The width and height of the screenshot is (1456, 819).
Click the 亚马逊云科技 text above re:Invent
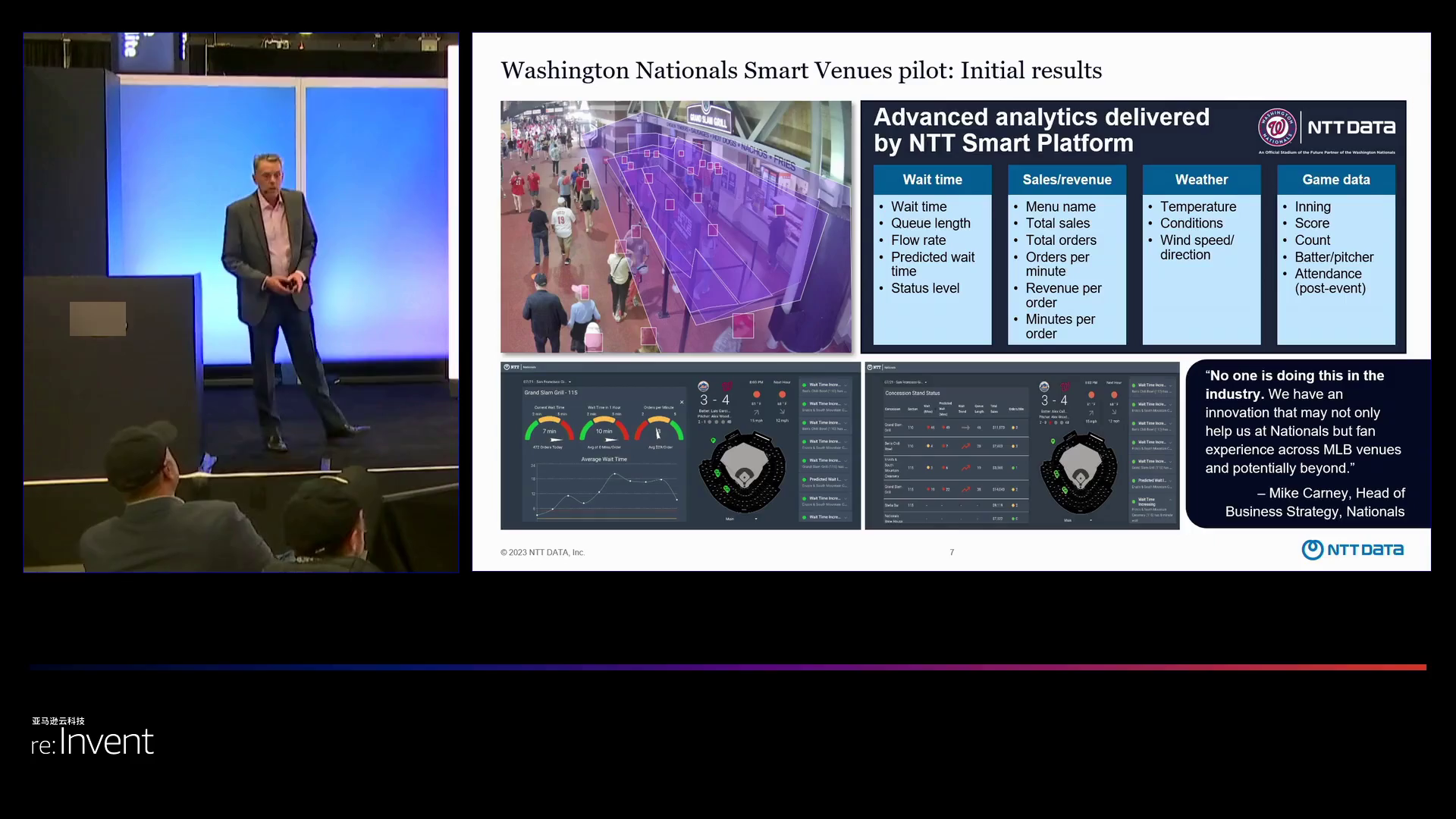tap(58, 721)
